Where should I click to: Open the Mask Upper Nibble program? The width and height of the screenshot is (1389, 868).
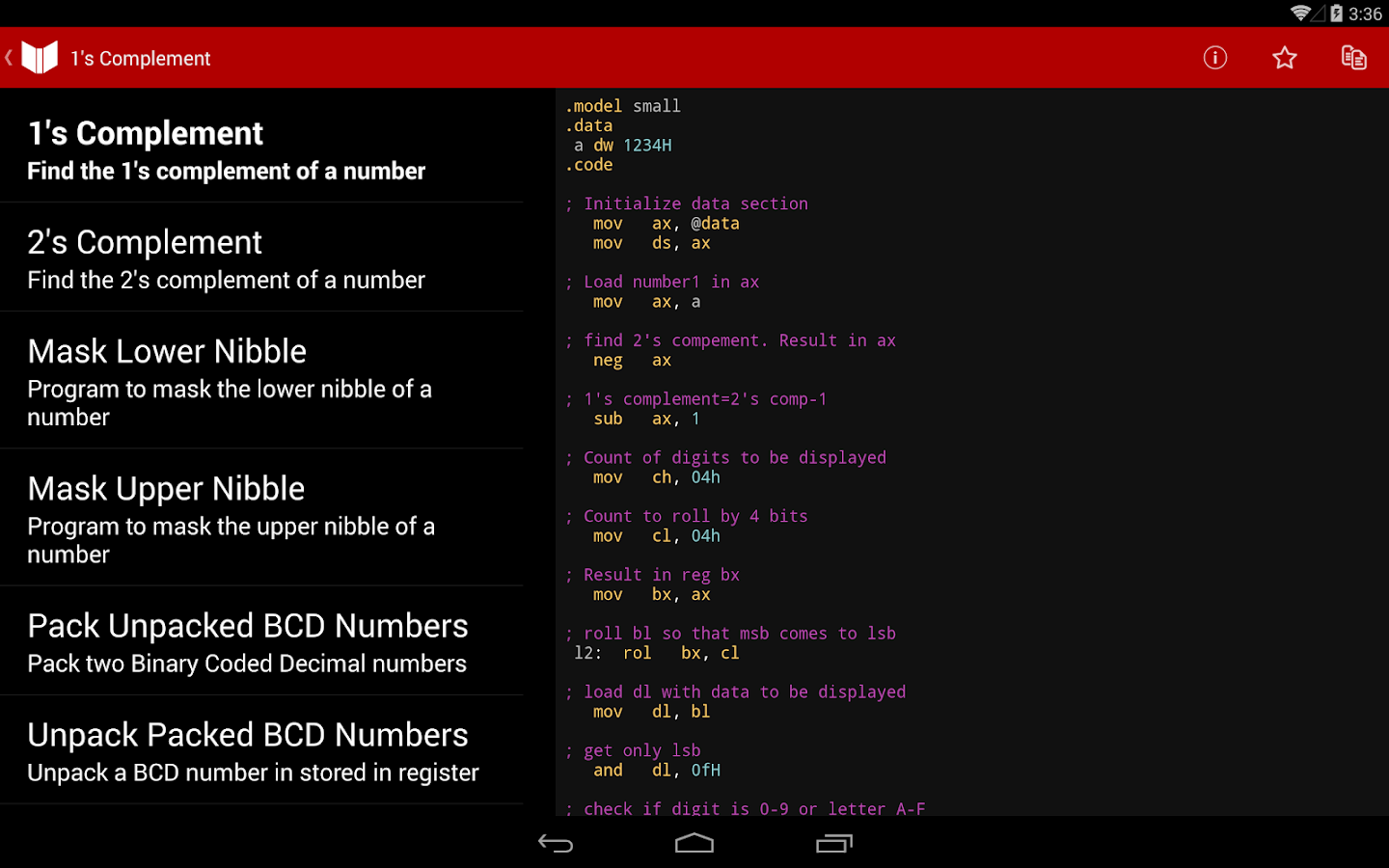pos(261,518)
